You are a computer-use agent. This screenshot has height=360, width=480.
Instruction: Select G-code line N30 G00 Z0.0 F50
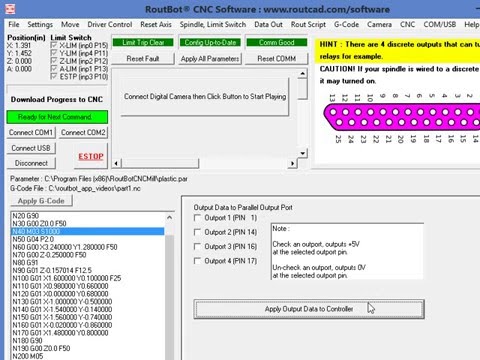(39, 223)
